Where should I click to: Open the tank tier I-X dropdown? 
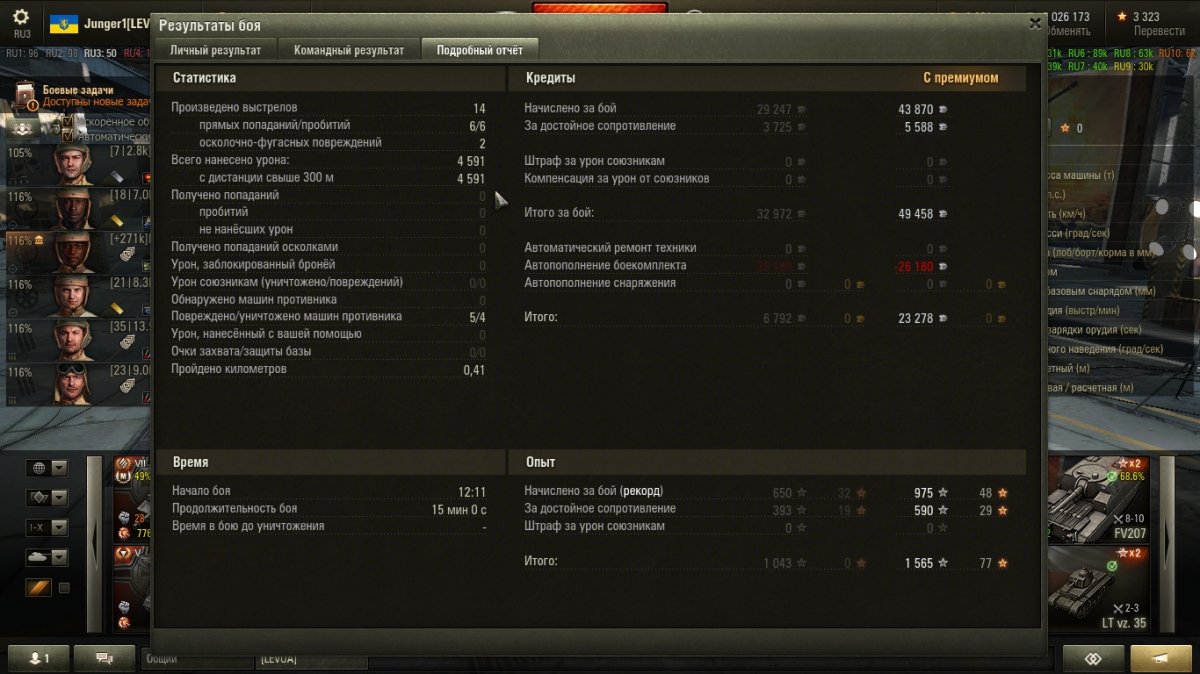(47, 527)
